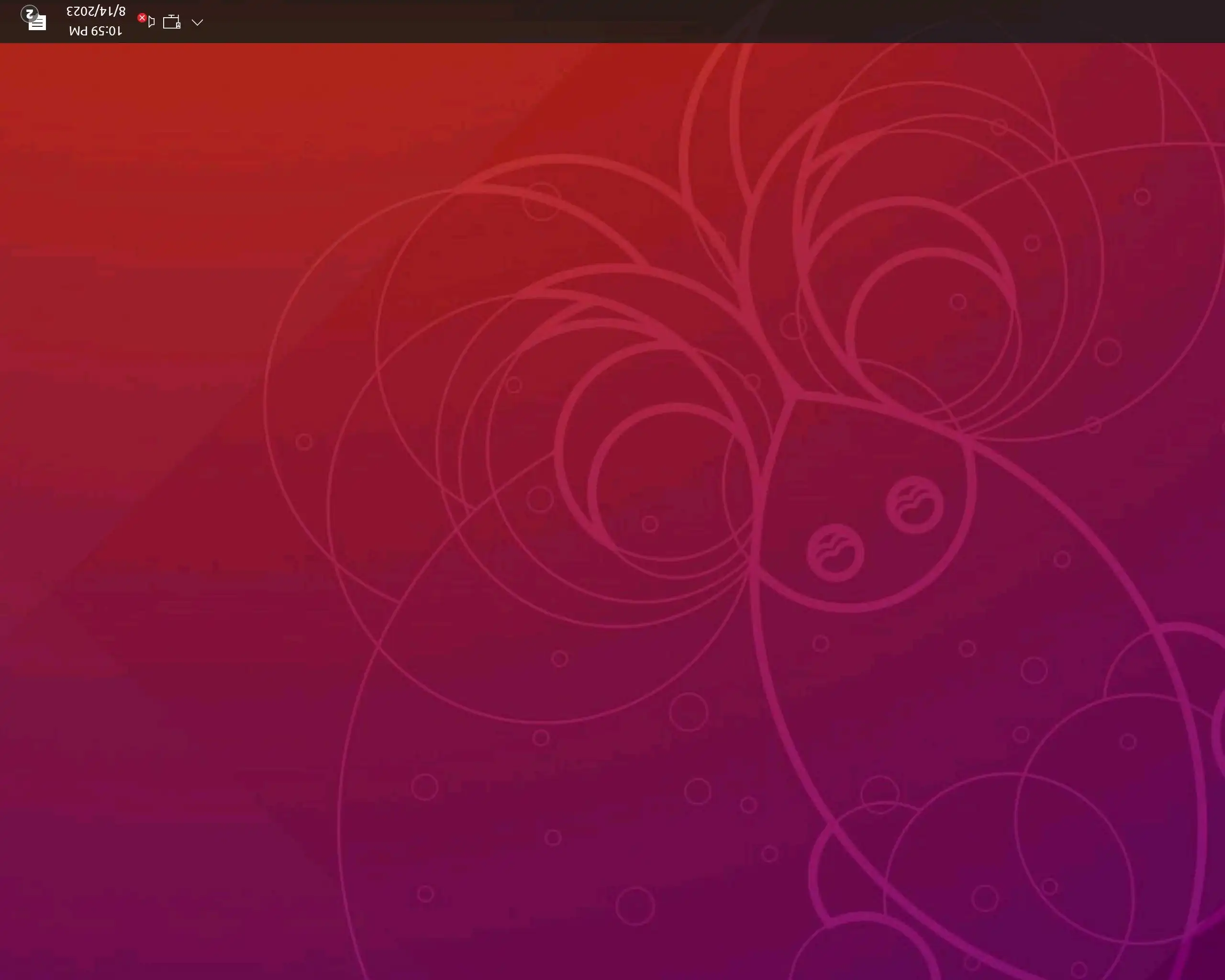Click the small lock overlay on network icon
Viewport: 1225px width, 980px height.
pos(178,25)
